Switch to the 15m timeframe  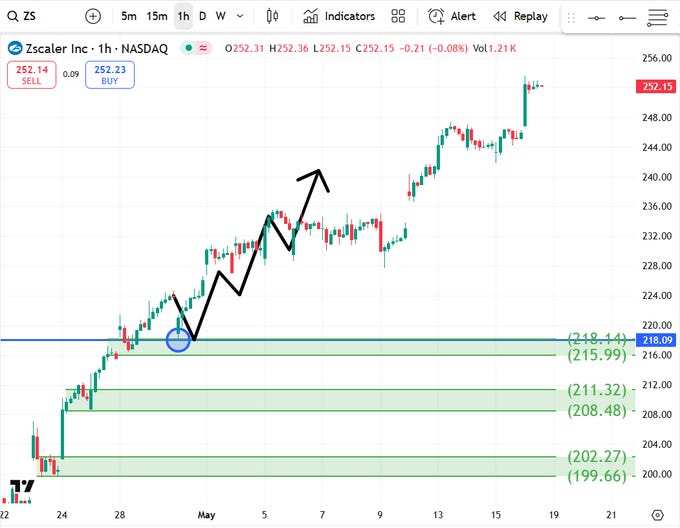(x=157, y=16)
